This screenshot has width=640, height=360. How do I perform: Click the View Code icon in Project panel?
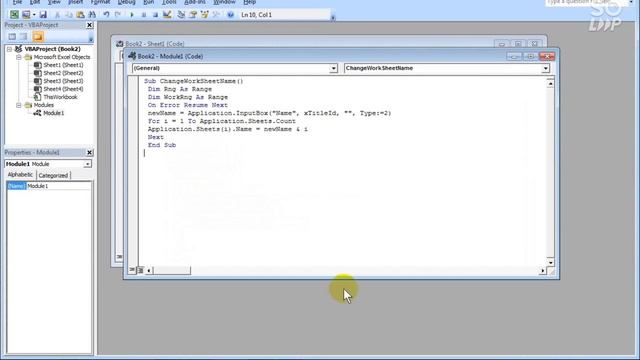click(12, 37)
